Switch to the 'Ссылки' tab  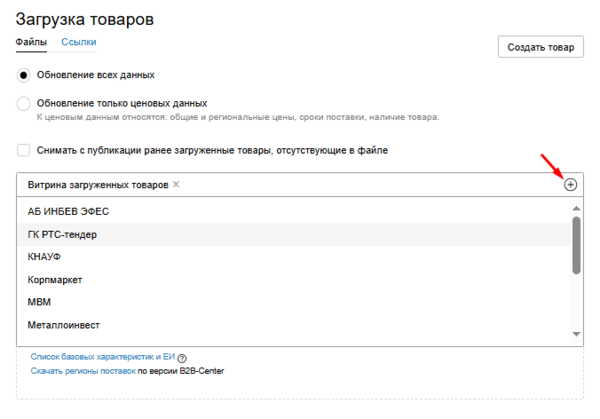[79, 42]
